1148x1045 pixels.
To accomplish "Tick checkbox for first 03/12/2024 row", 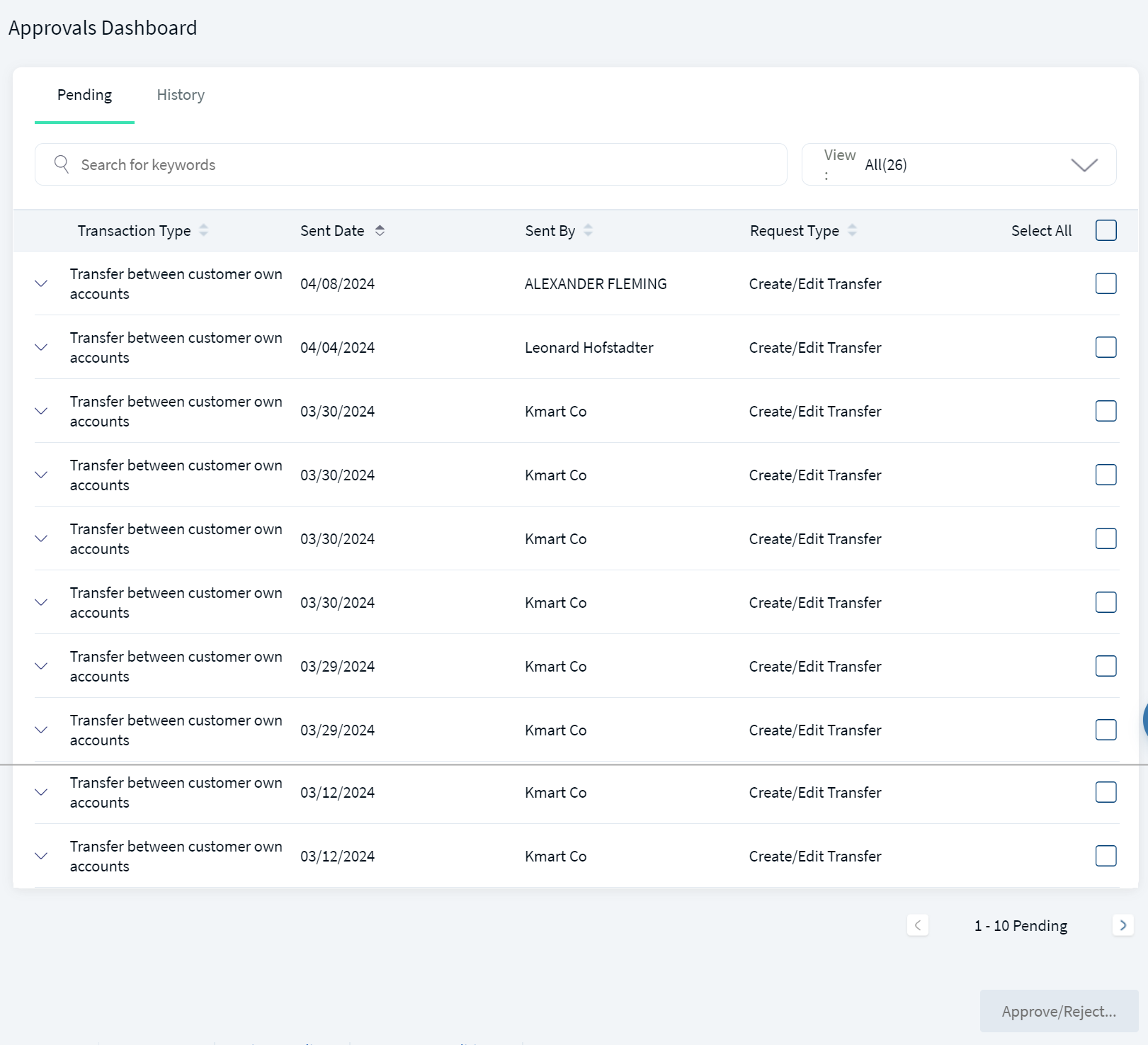I will (x=1106, y=792).
